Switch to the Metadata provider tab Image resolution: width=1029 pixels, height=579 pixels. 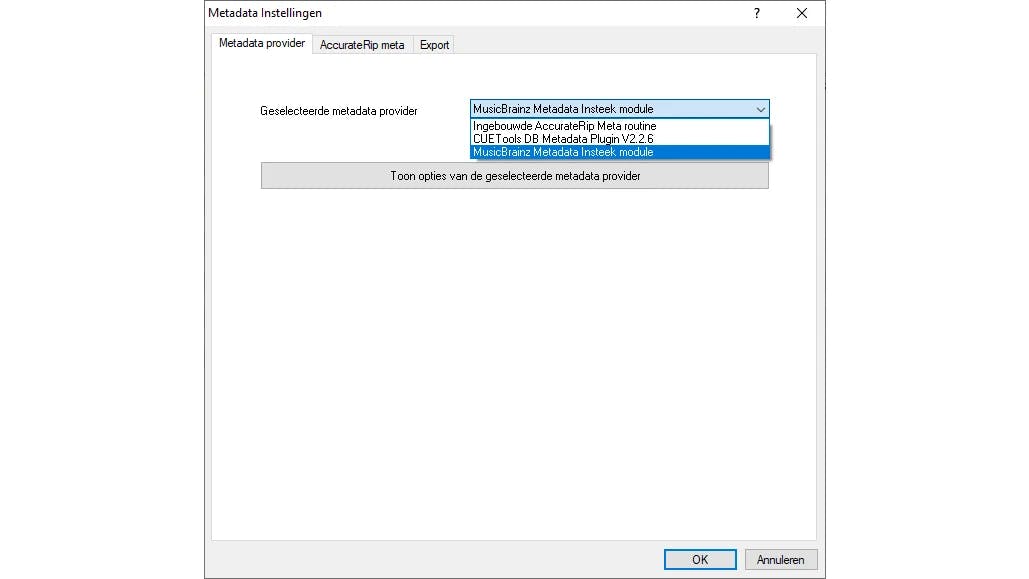click(x=262, y=43)
